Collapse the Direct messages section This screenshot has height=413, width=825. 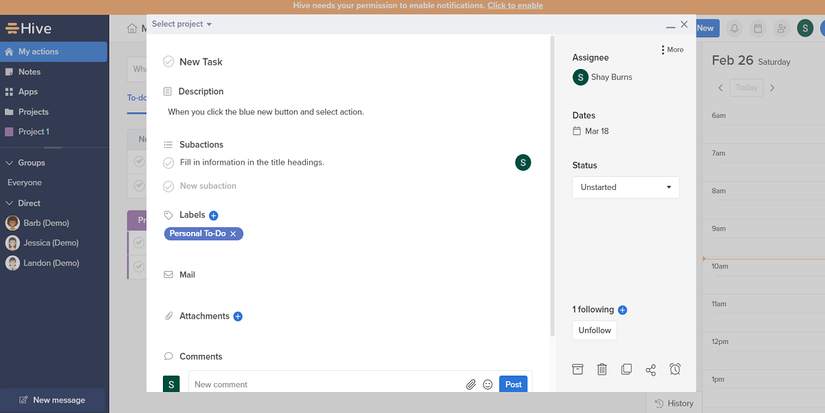(9, 203)
